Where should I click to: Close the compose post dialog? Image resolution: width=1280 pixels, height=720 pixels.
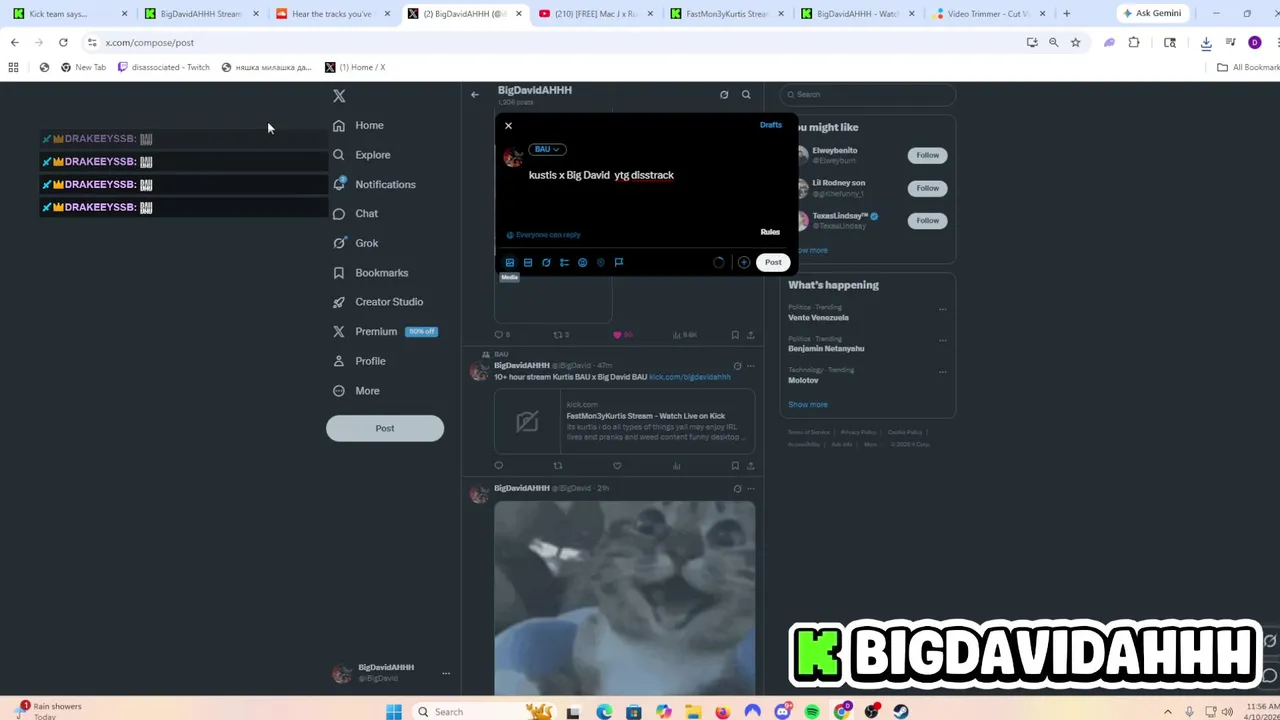point(508,126)
